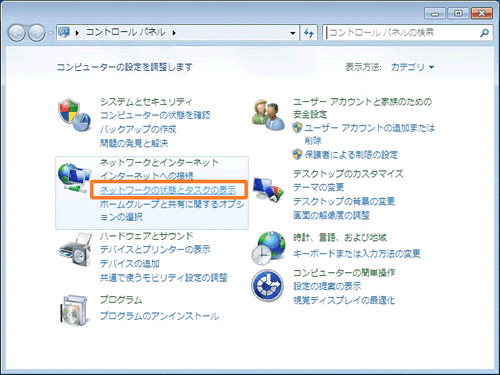500x375 pixels.
Task: Open プログラム category heading
Action: point(121,299)
